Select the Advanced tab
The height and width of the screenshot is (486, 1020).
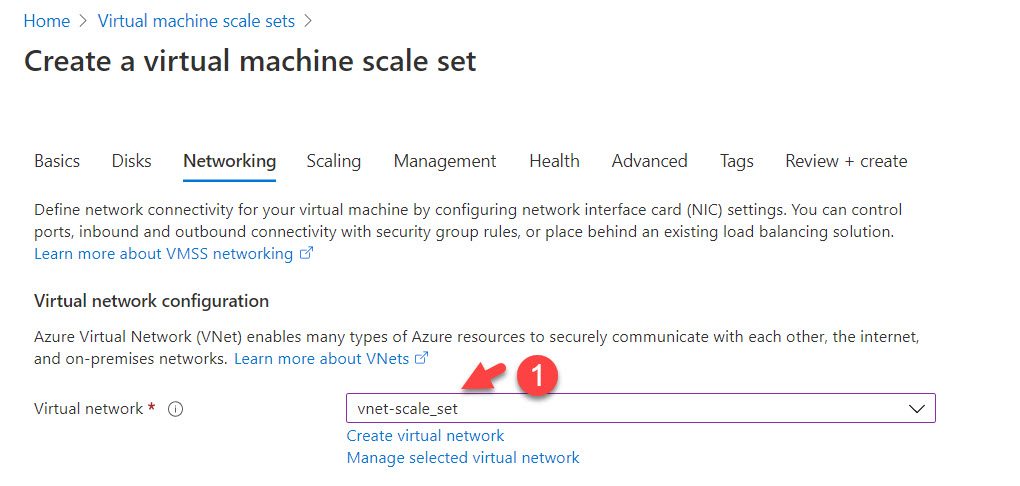pos(649,161)
